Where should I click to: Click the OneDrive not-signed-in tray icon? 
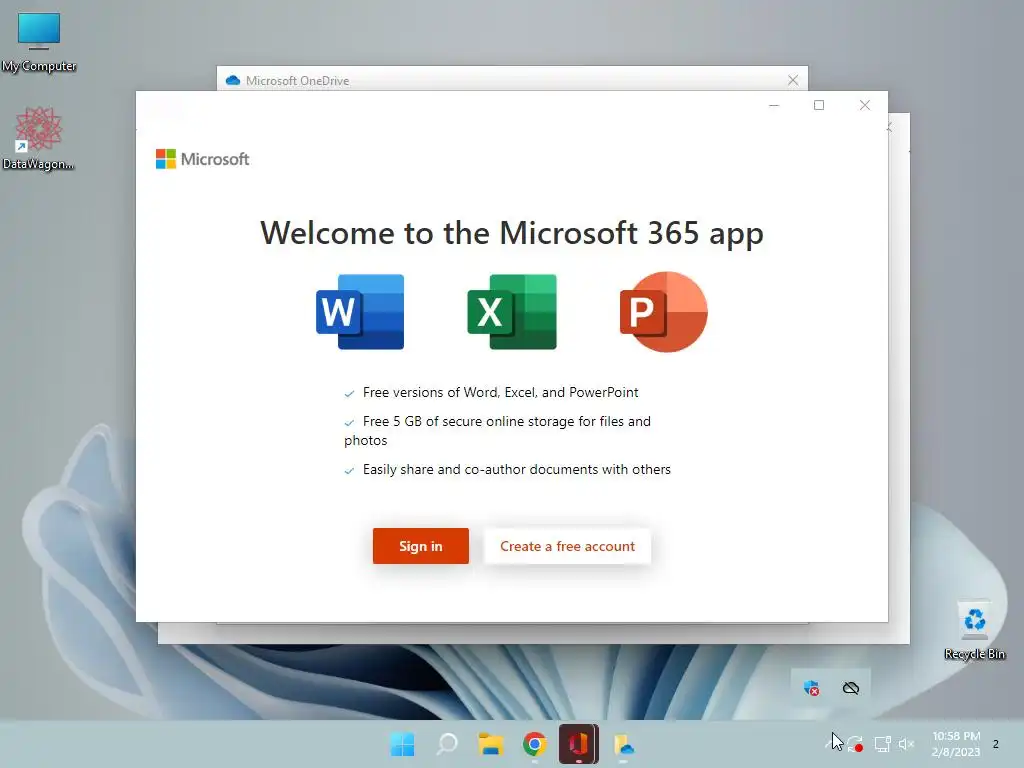851,688
